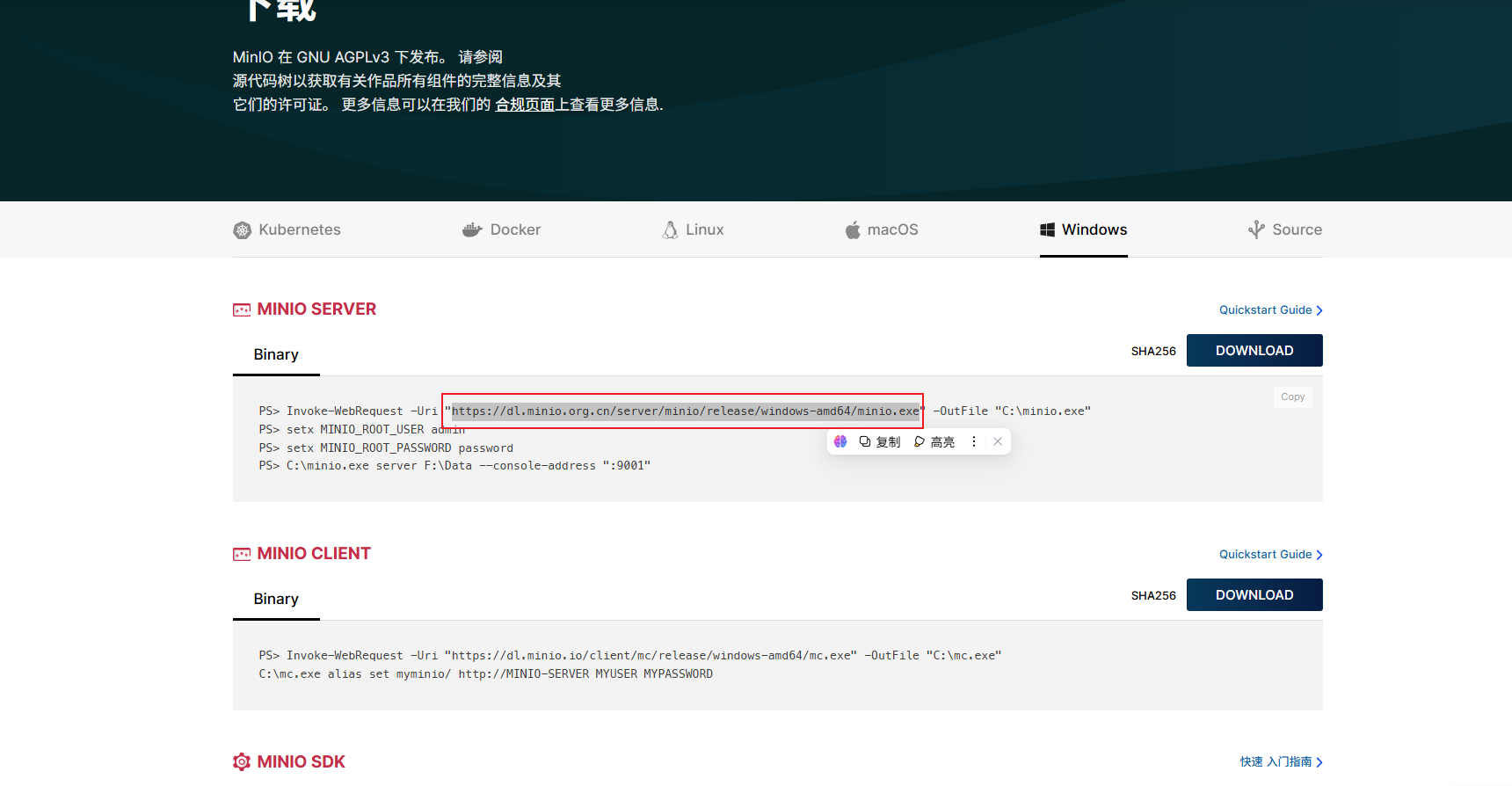The height and width of the screenshot is (786, 1512).
Task: Close the text selection popup
Action: coord(998,441)
